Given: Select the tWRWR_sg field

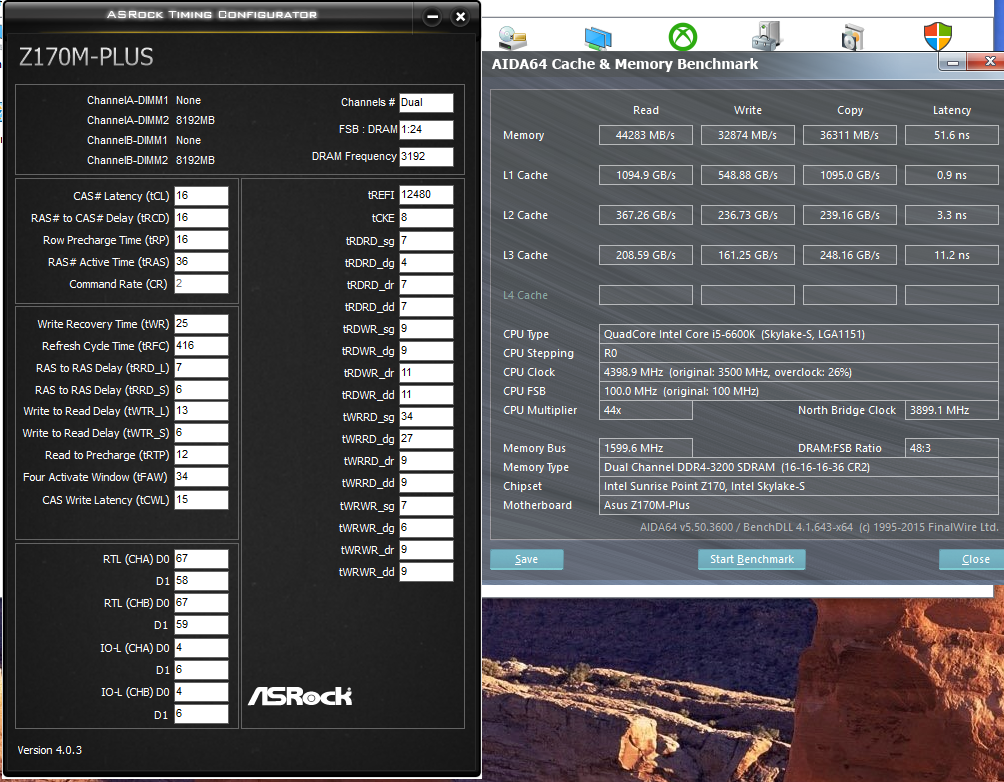Looking at the screenshot, I should pos(426,506).
